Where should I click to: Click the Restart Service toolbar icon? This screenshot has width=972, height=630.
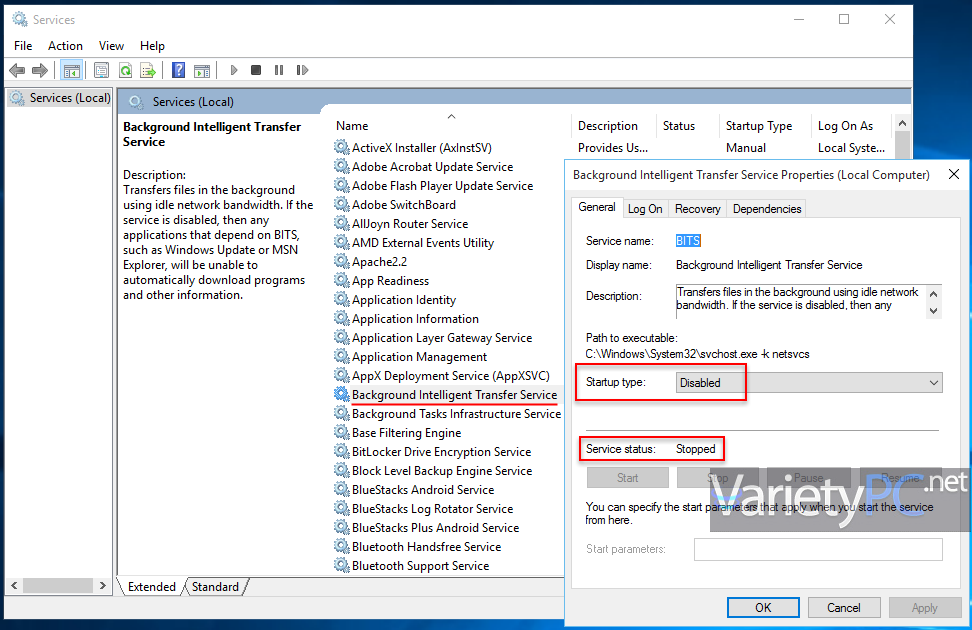coord(302,70)
